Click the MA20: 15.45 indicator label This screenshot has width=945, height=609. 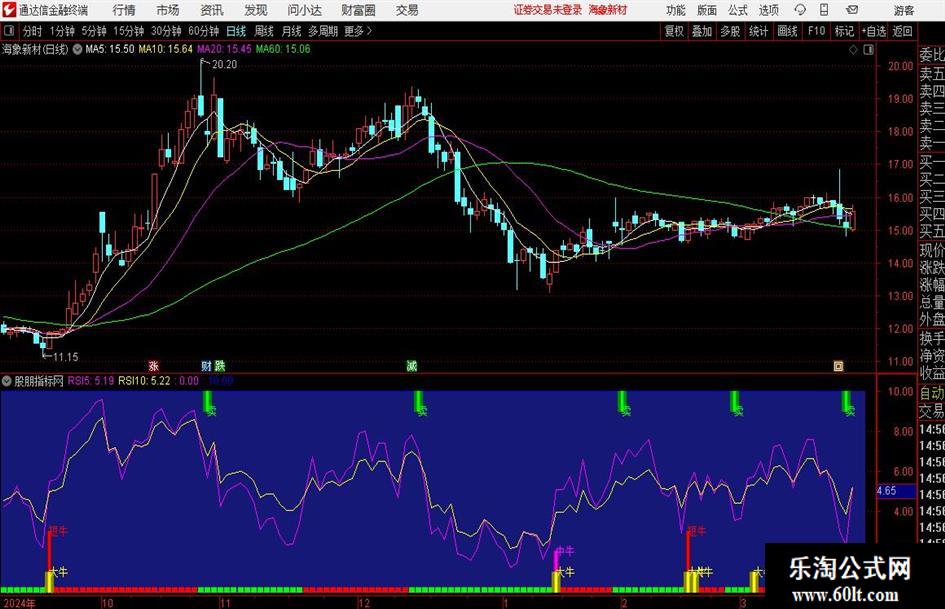click(x=224, y=49)
